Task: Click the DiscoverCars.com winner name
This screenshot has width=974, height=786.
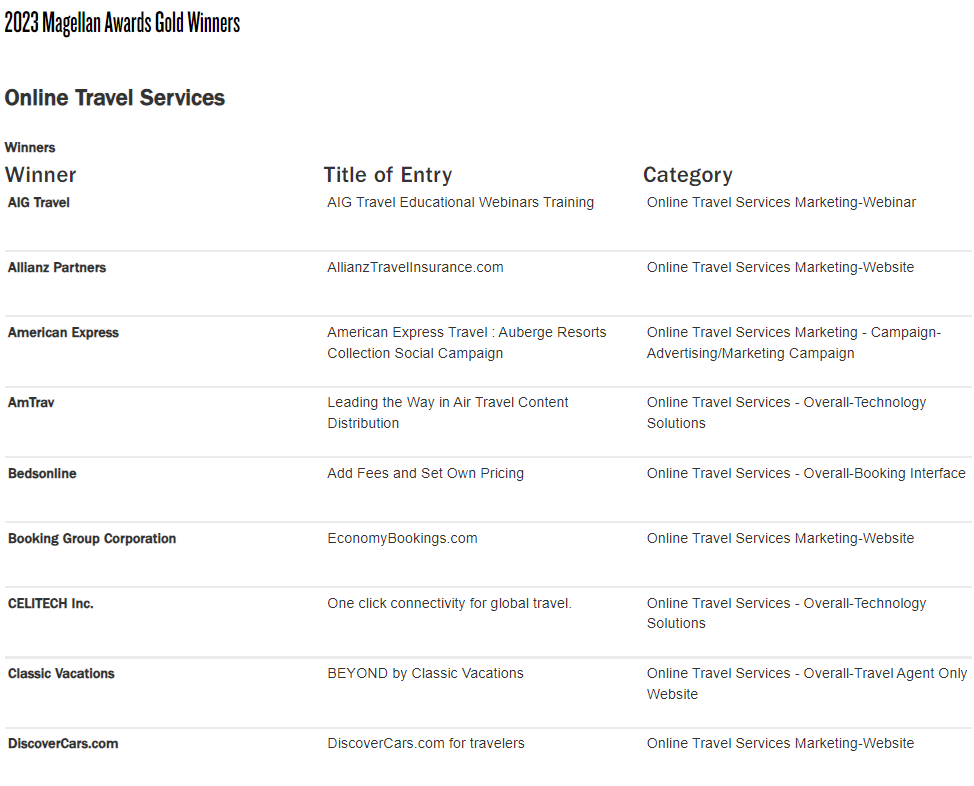Action: coord(63,744)
